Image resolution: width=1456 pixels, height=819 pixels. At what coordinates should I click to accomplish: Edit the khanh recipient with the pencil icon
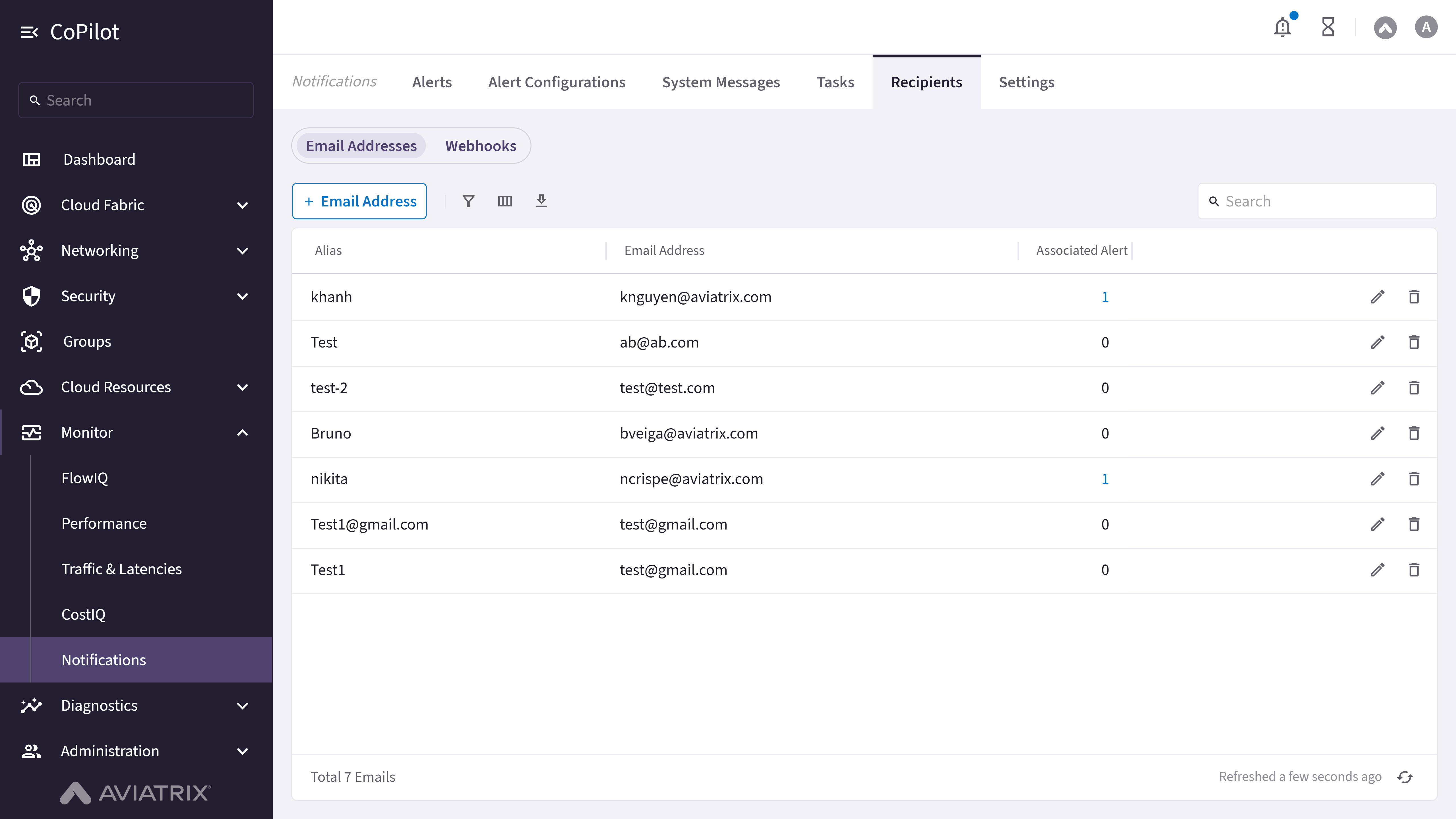[x=1378, y=297]
